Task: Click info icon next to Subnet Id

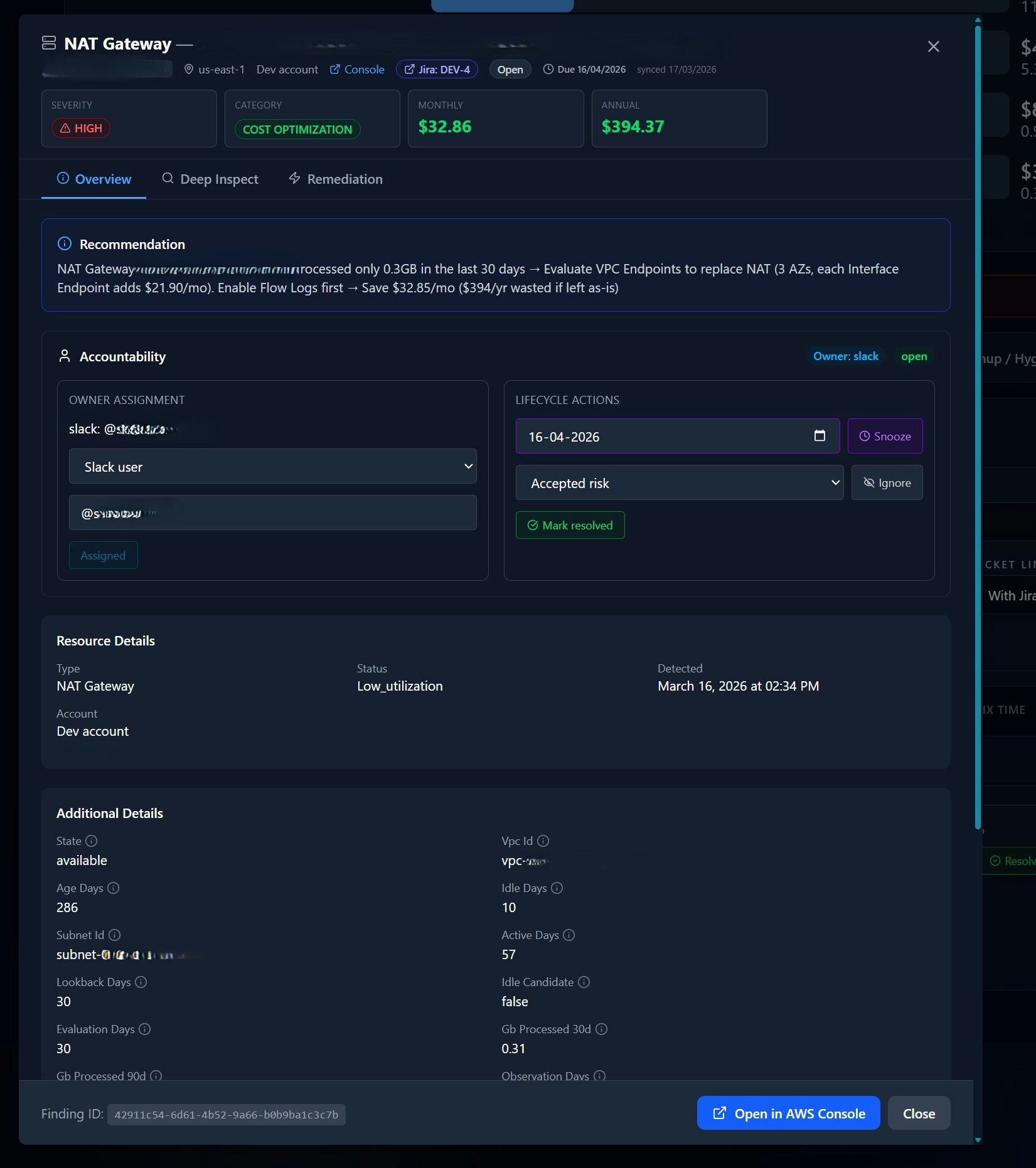Action: [115, 935]
